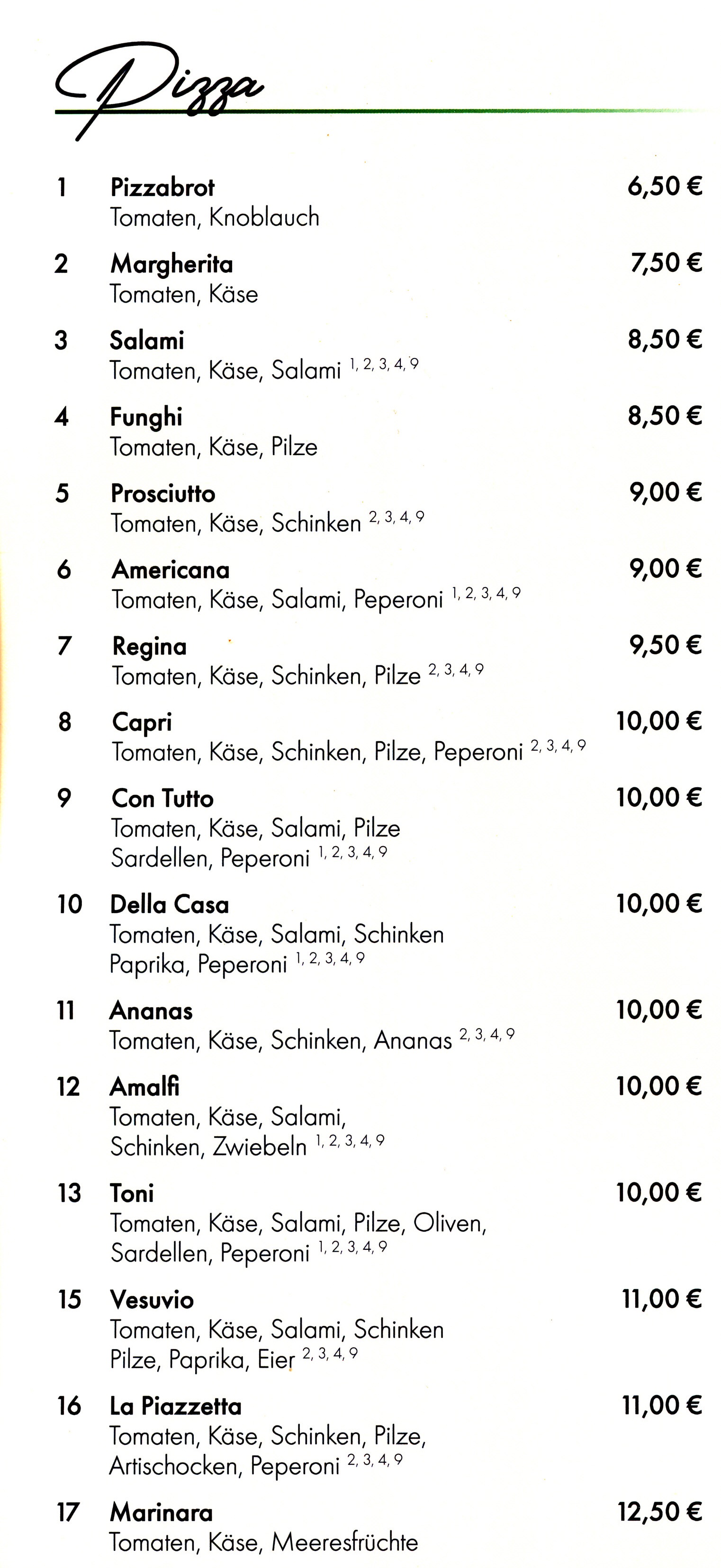This screenshot has height=1568, width=721.
Task: Click the Meeresfrüchte ingredient text
Action: [345, 1542]
